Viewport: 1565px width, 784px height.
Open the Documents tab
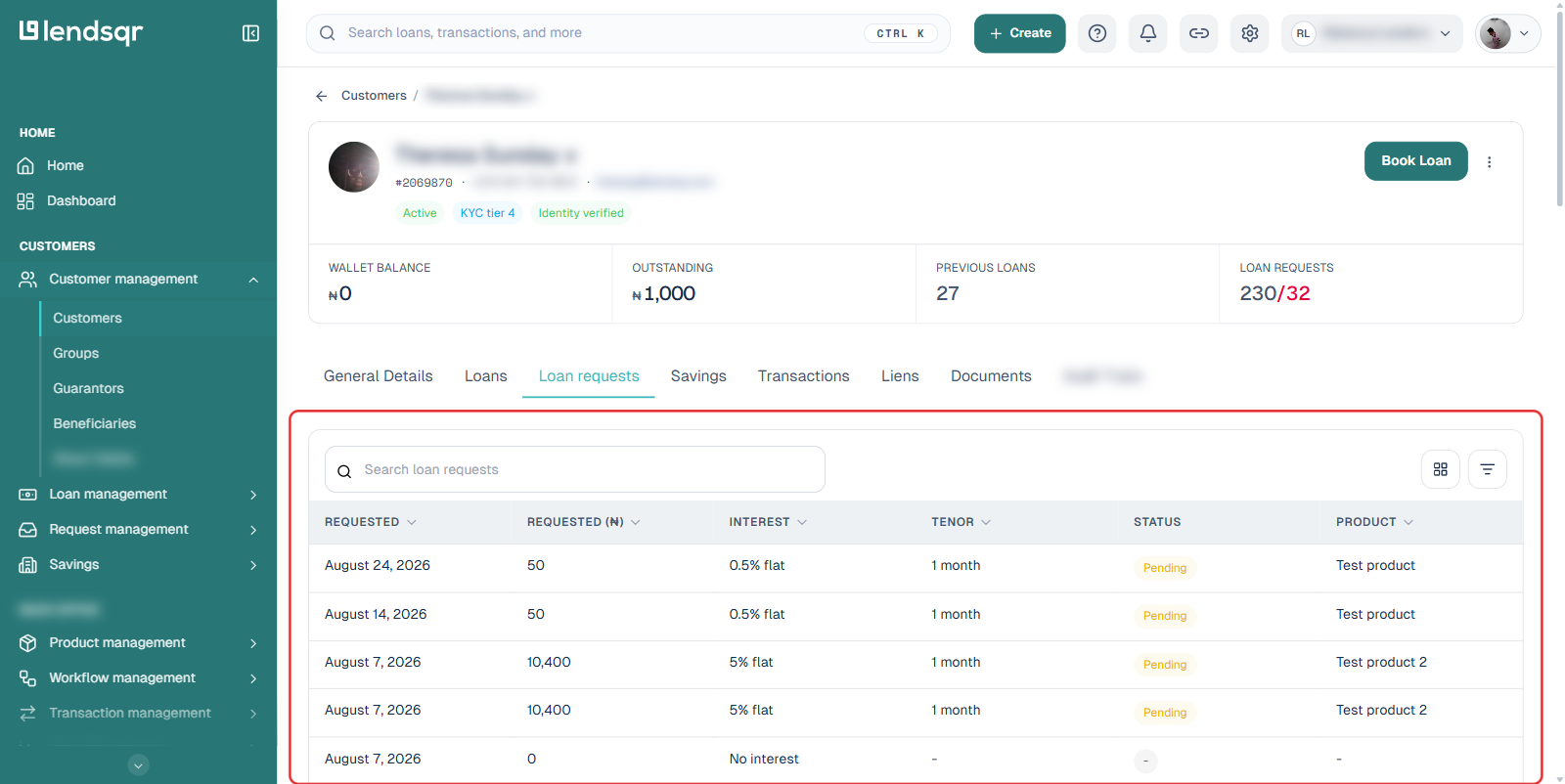pyautogui.click(x=991, y=376)
